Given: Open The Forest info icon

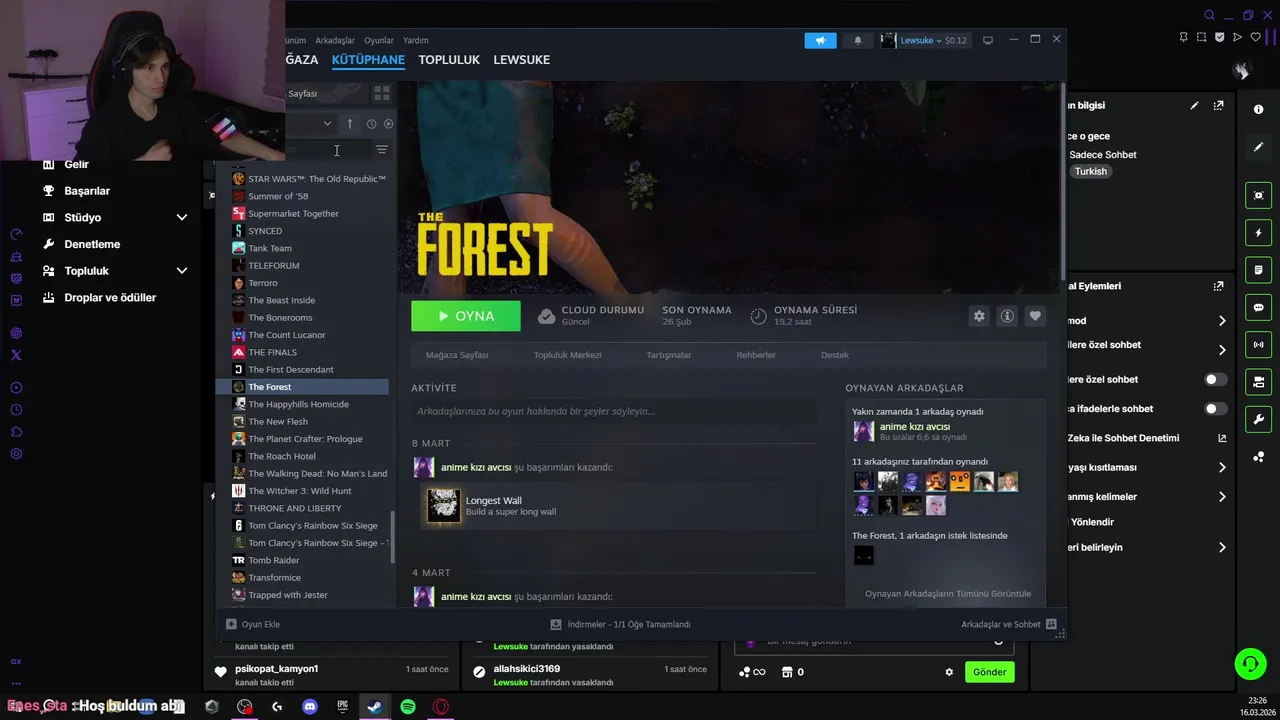Looking at the screenshot, I should (x=1007, y=316).
